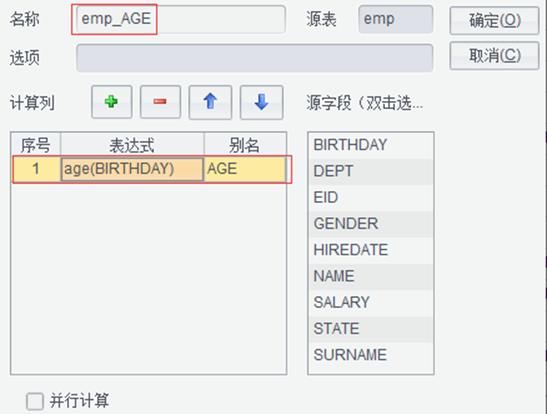
Task: Move the computed column up with blue arrow
Action: 210,102
